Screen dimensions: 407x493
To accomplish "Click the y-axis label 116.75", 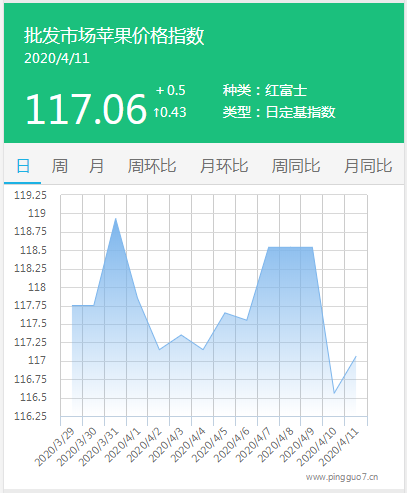I will tap(30, 379).
